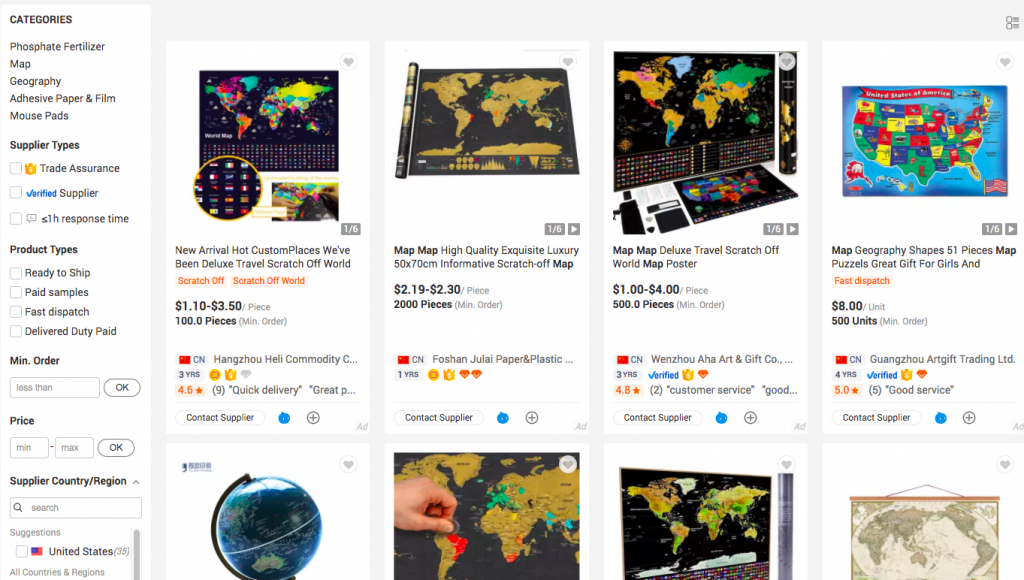
Task: Click OK next to Min. Order field
Action: click(122, 388)
